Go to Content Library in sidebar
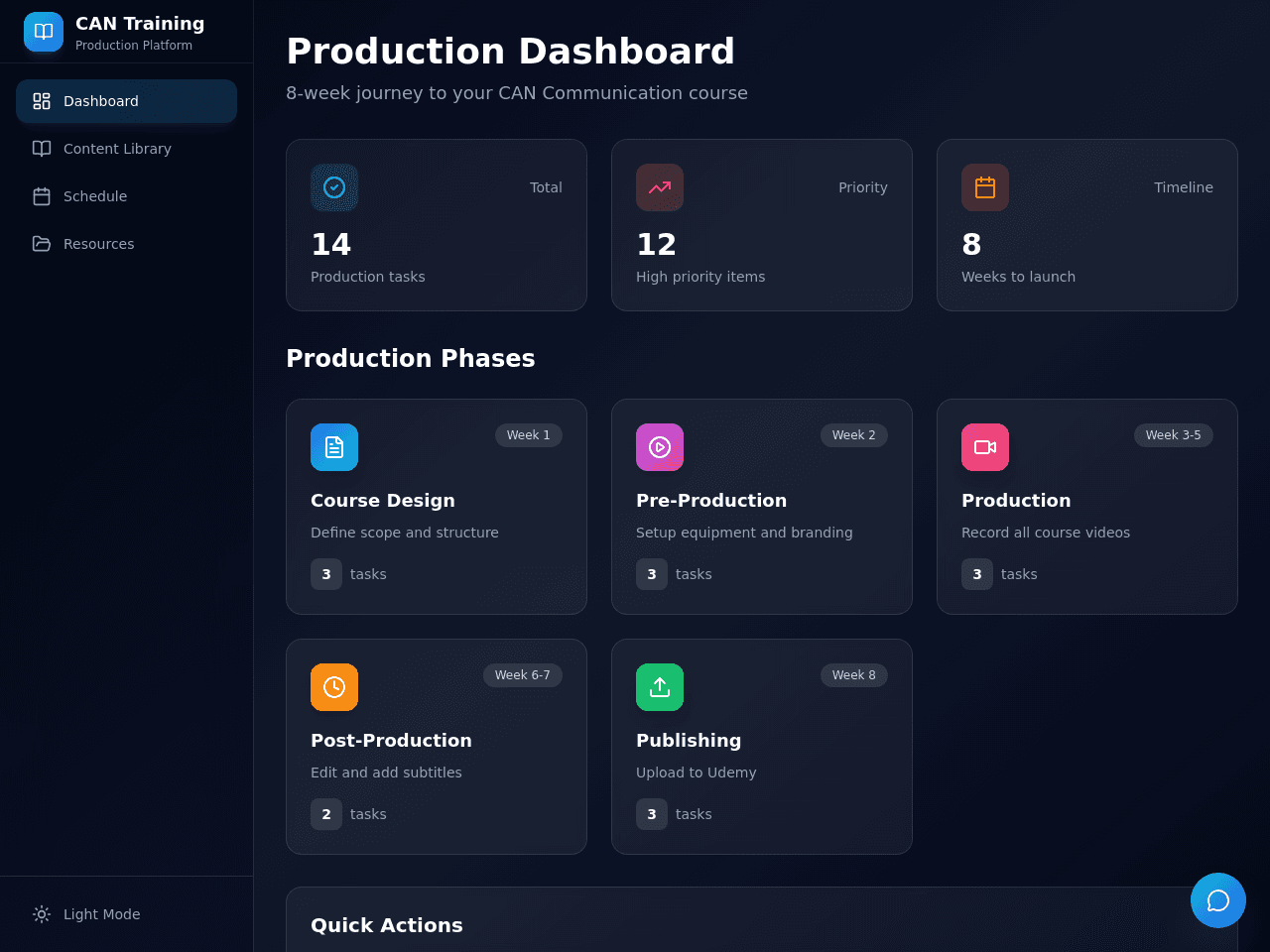Screen dimensions: 1270x952 click(x=126, y=149)
